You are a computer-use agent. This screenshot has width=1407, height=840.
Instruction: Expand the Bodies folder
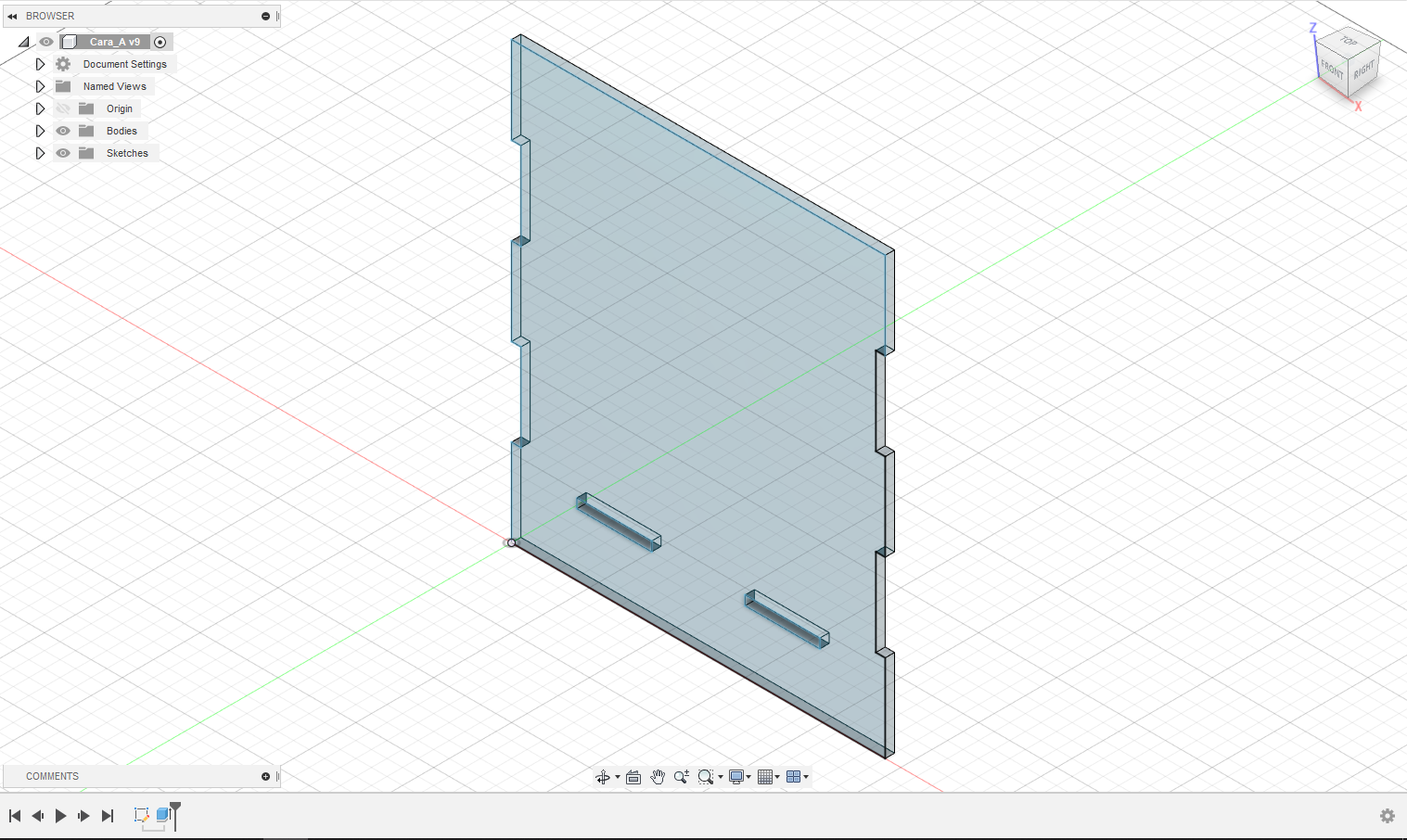[x=40, y=131]
